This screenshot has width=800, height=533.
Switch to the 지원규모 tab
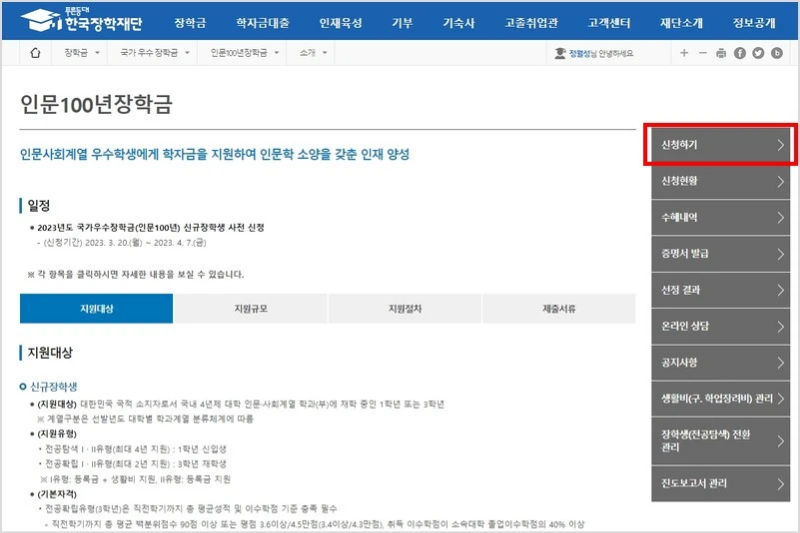pos(251,309)
